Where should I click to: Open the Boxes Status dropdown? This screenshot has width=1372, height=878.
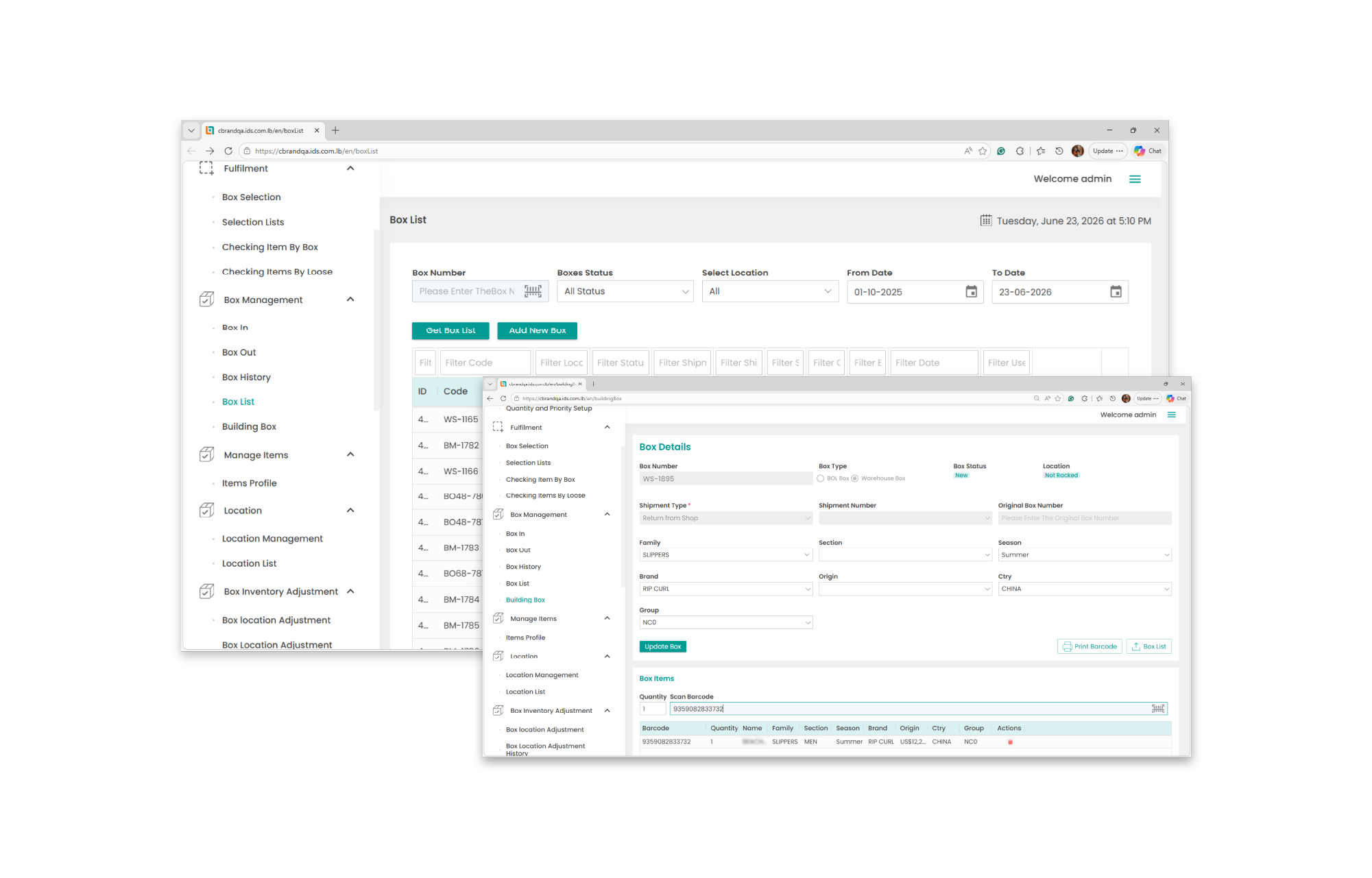tap(625, 291)
